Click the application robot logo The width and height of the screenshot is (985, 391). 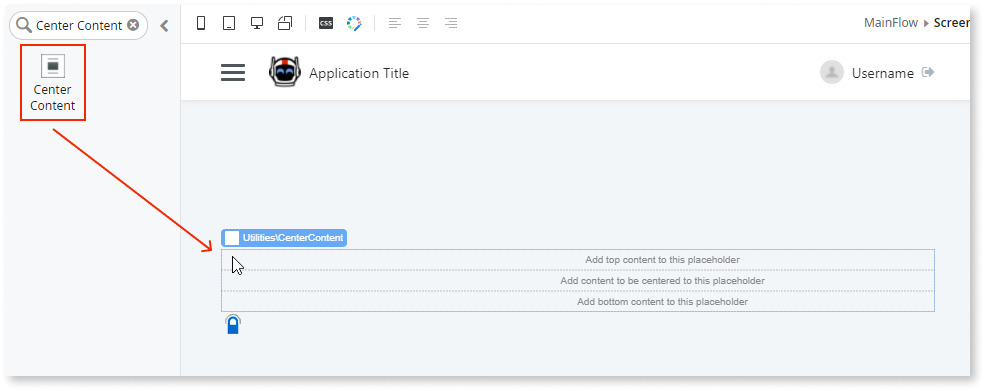click(285, 72)
